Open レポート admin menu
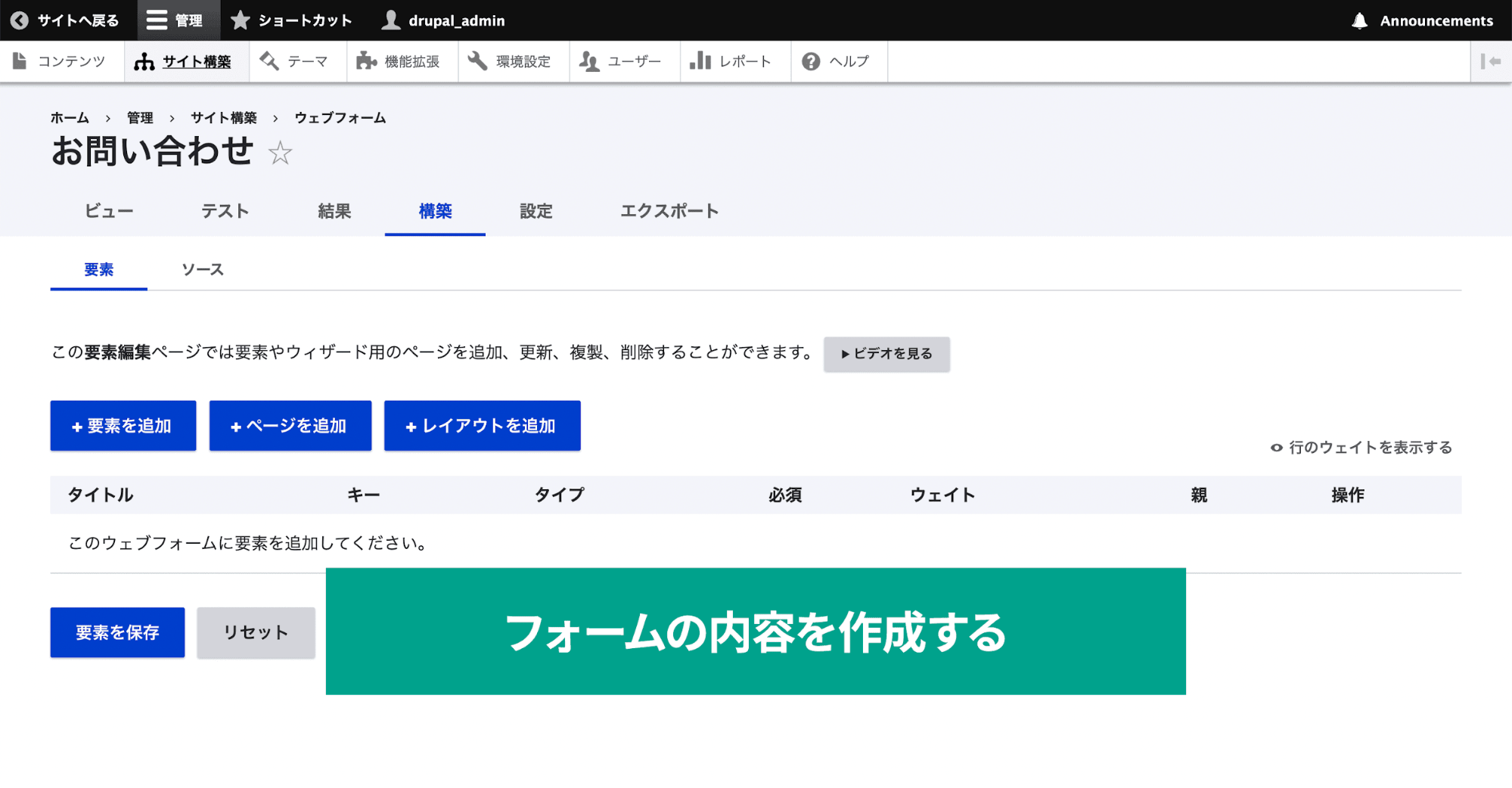The height and width of the screenshot is (788, 1512). 735,61
